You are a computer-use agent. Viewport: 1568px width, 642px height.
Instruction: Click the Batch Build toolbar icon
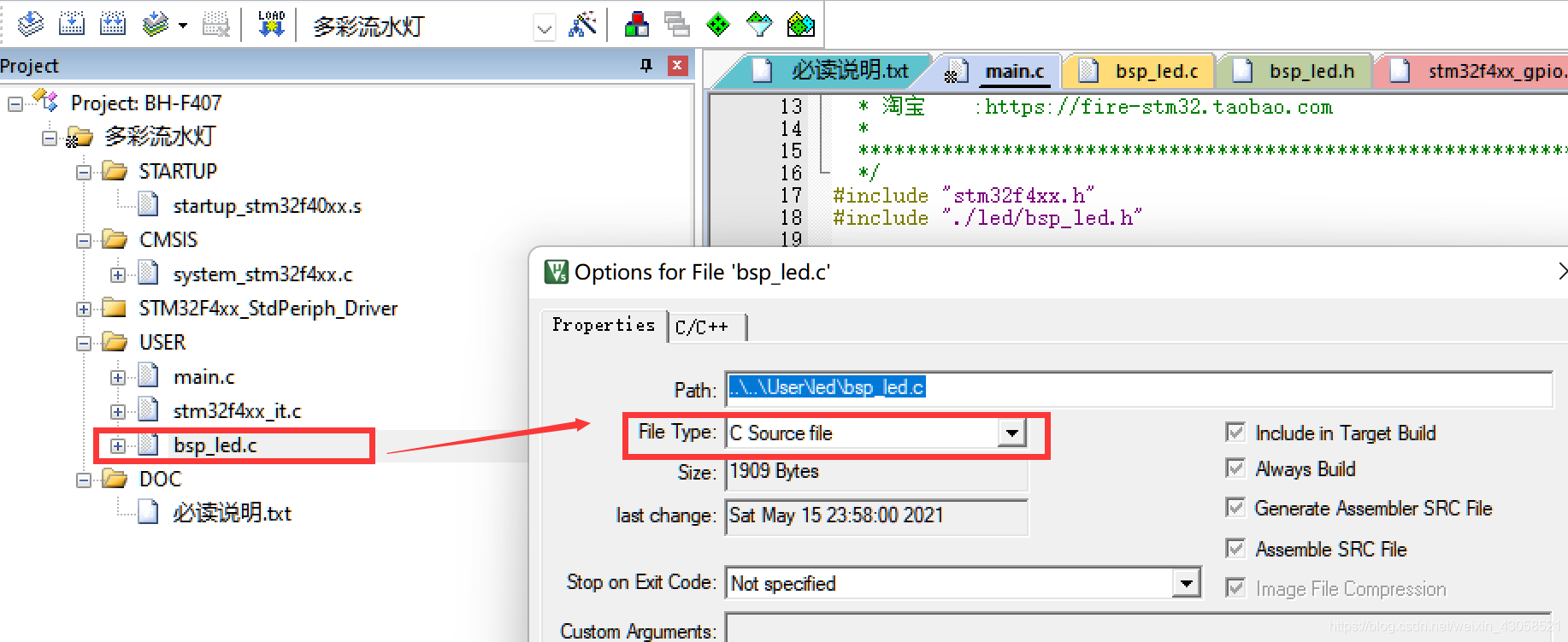(x=156, y=24)
